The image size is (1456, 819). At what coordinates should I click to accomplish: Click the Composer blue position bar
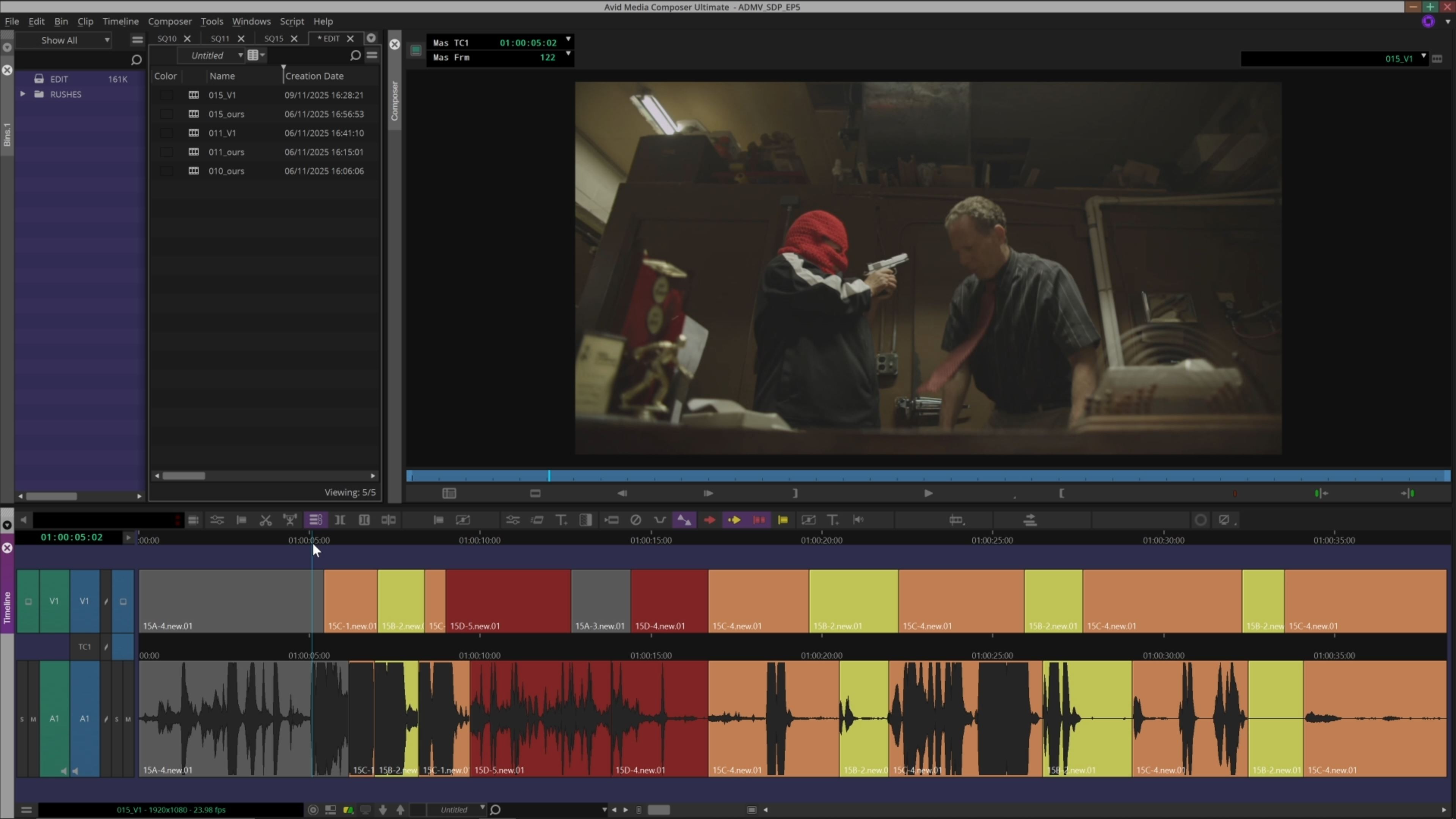pyautogui.click(x=927, y=477)
